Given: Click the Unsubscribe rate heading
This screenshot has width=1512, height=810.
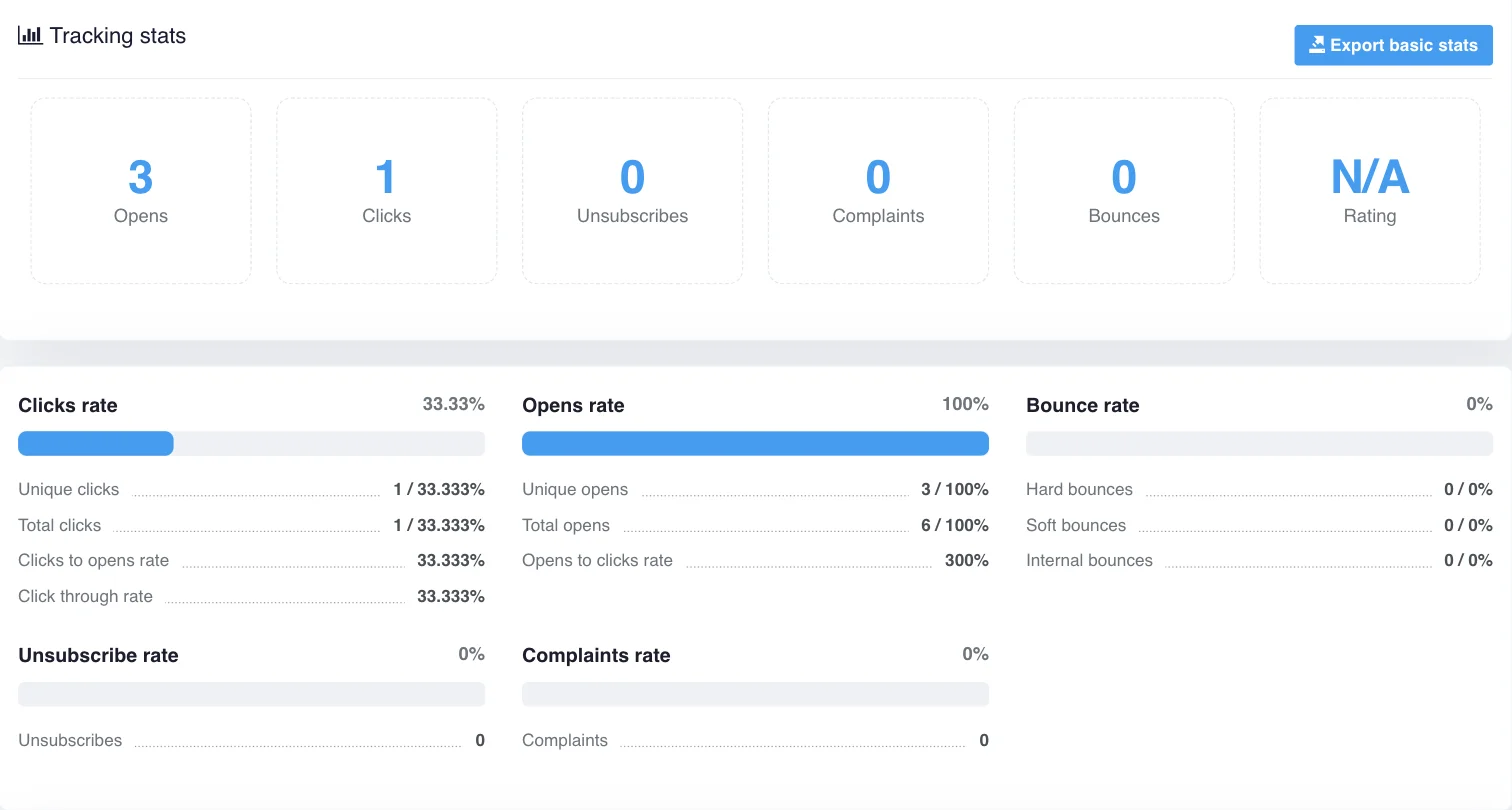Looking at the screenshot, I should (98, 655).
